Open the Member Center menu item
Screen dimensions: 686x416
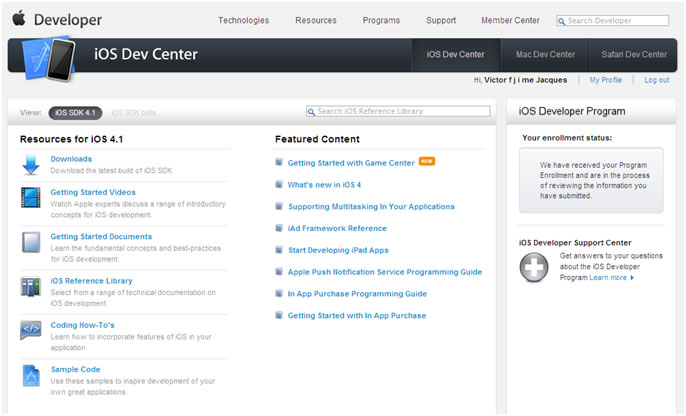(510, 20)
